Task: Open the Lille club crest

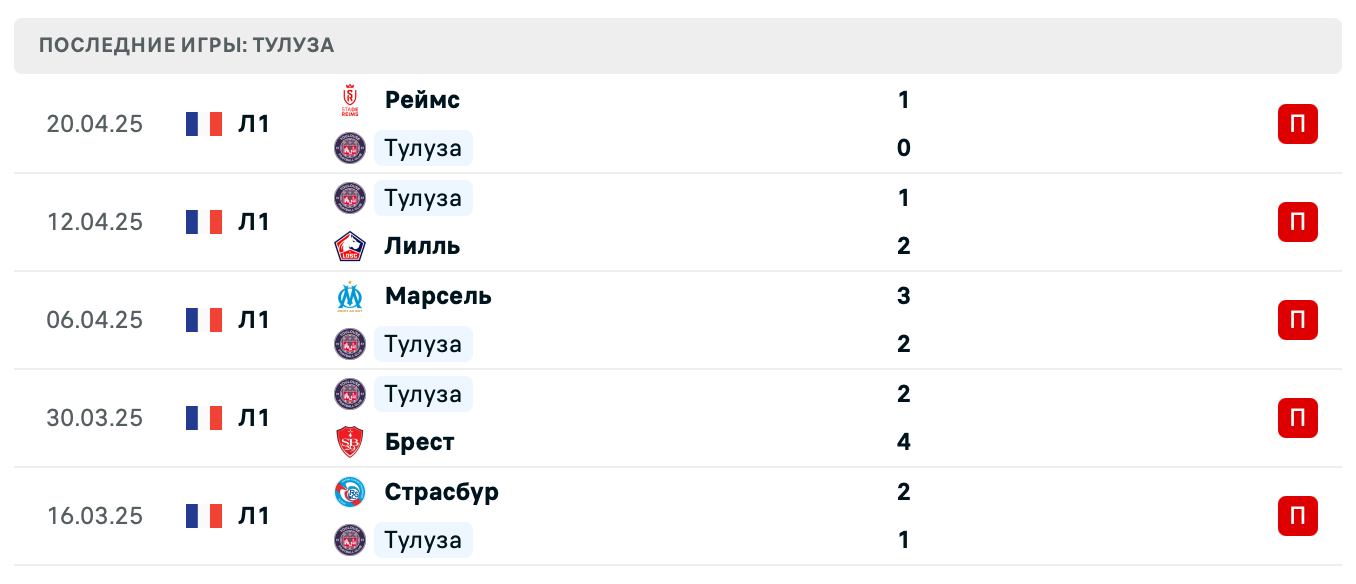Action: 349,246
